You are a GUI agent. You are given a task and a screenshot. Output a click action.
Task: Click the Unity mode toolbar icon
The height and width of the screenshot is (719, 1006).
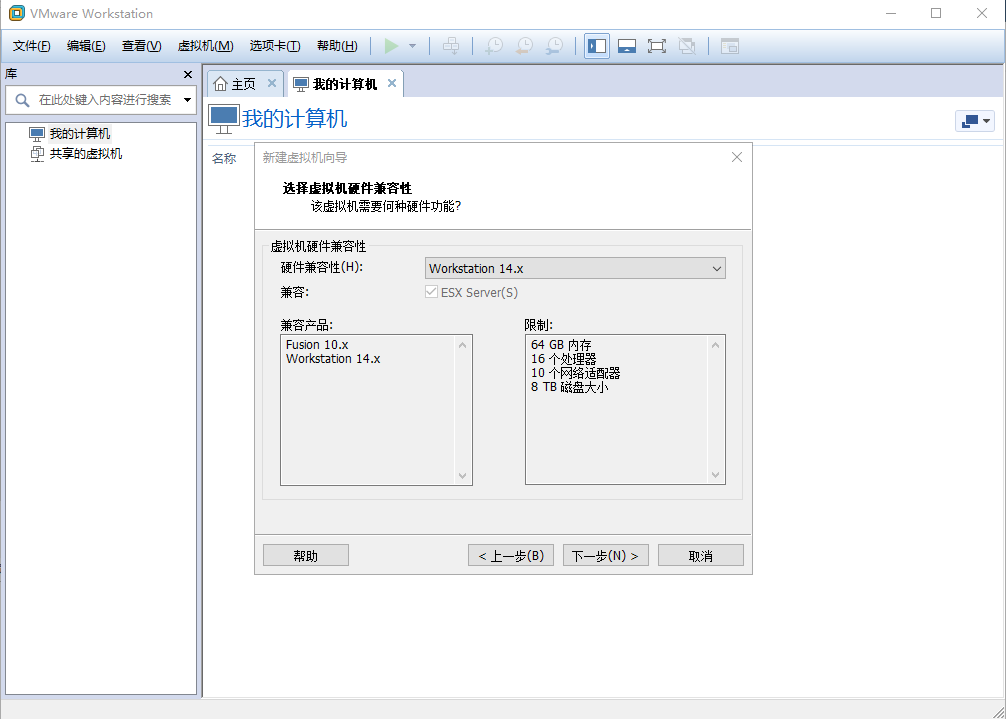point(686,46)
